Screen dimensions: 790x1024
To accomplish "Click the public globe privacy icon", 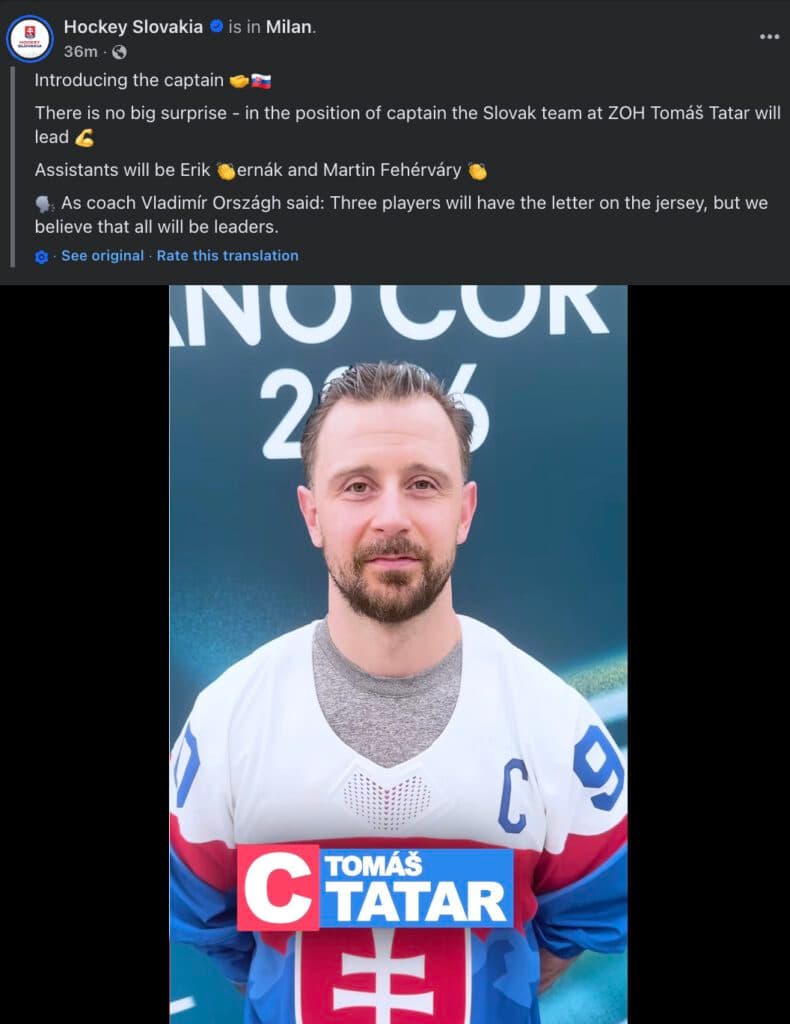I will point(119,52).
